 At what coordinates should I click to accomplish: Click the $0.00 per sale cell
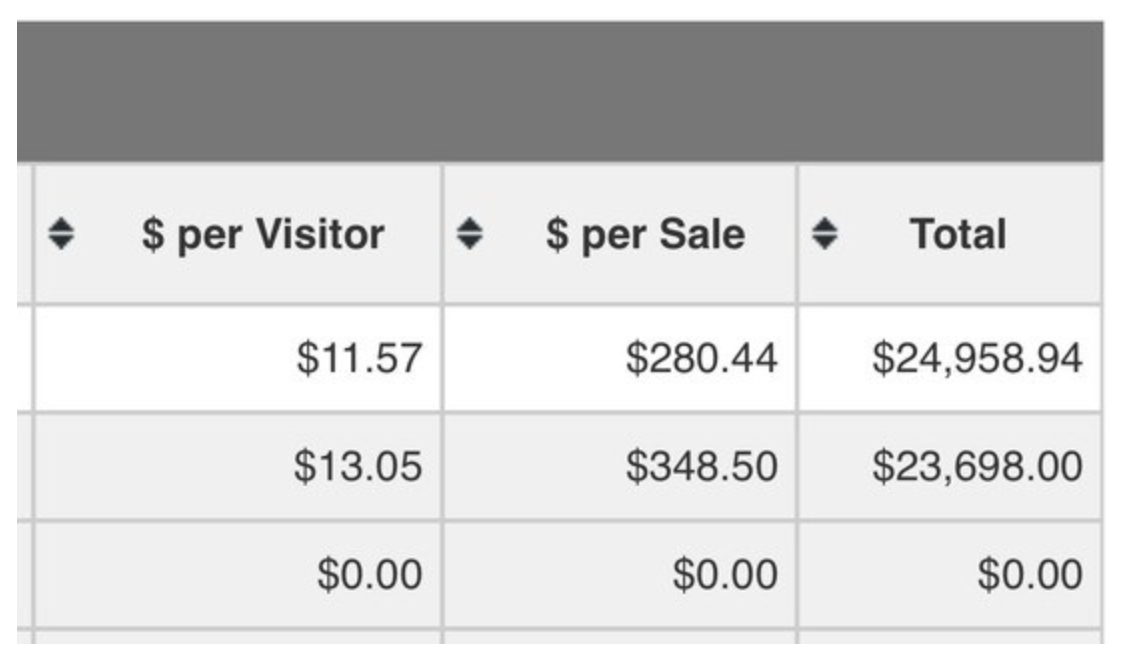pos(620,575)
